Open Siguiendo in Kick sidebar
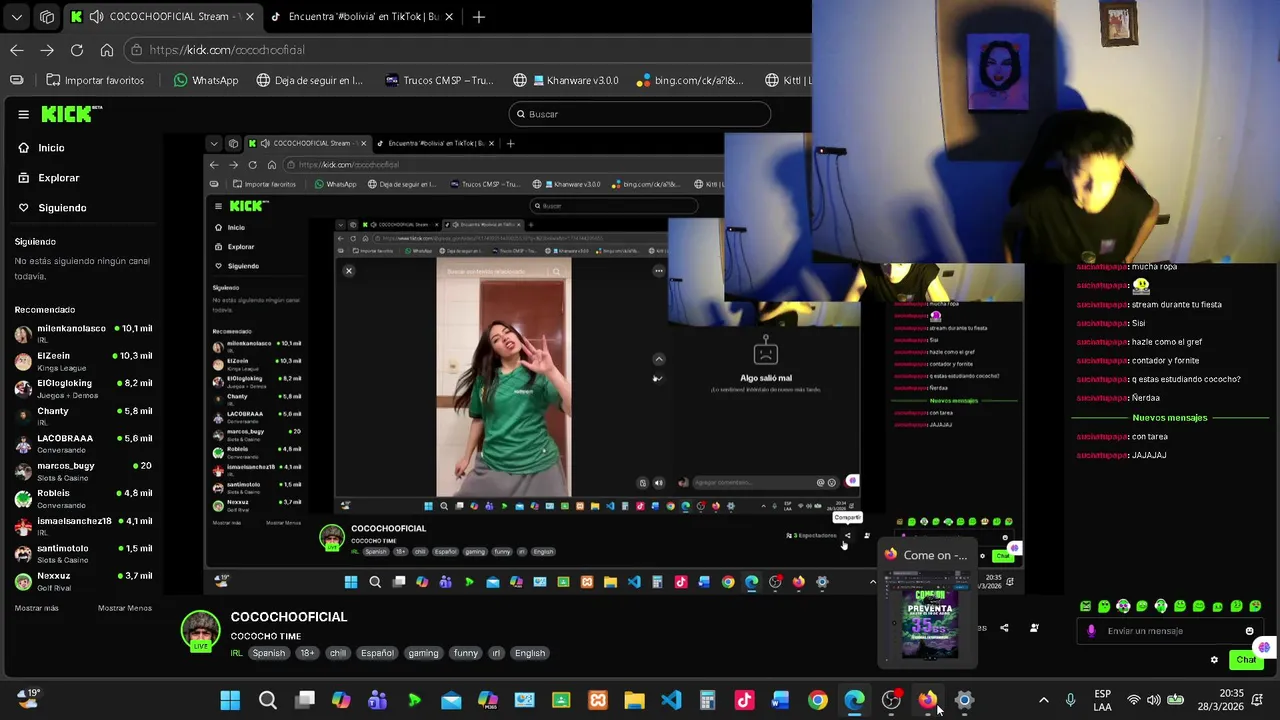1280x720 pixels. [x=62, y=208]
